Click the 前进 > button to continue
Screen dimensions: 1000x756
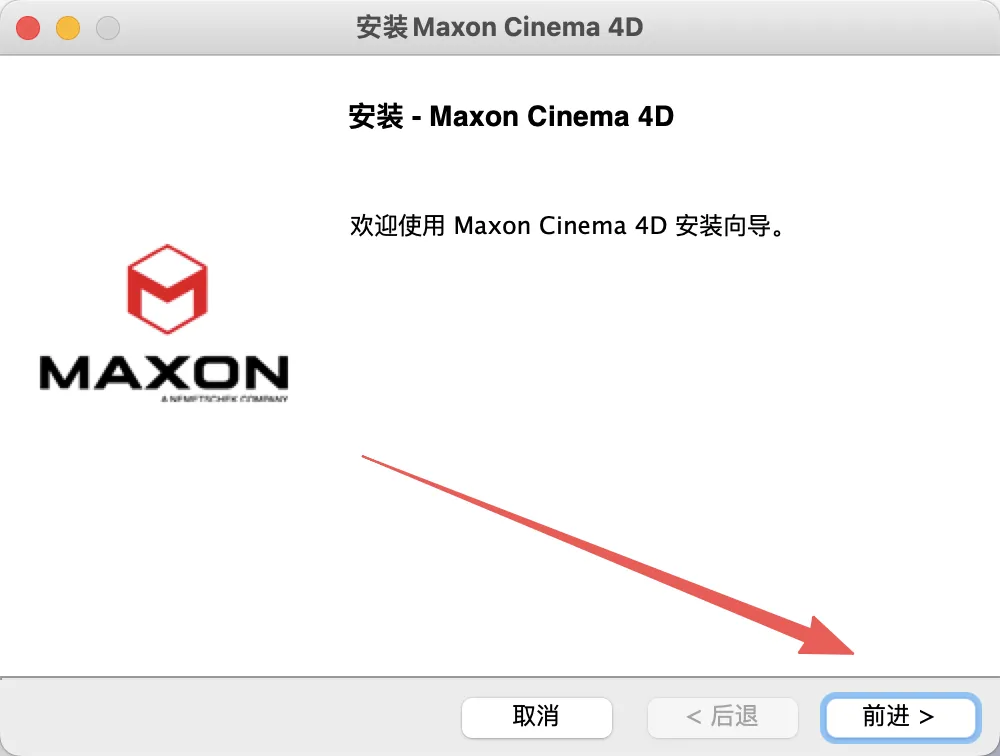(900, 717)
